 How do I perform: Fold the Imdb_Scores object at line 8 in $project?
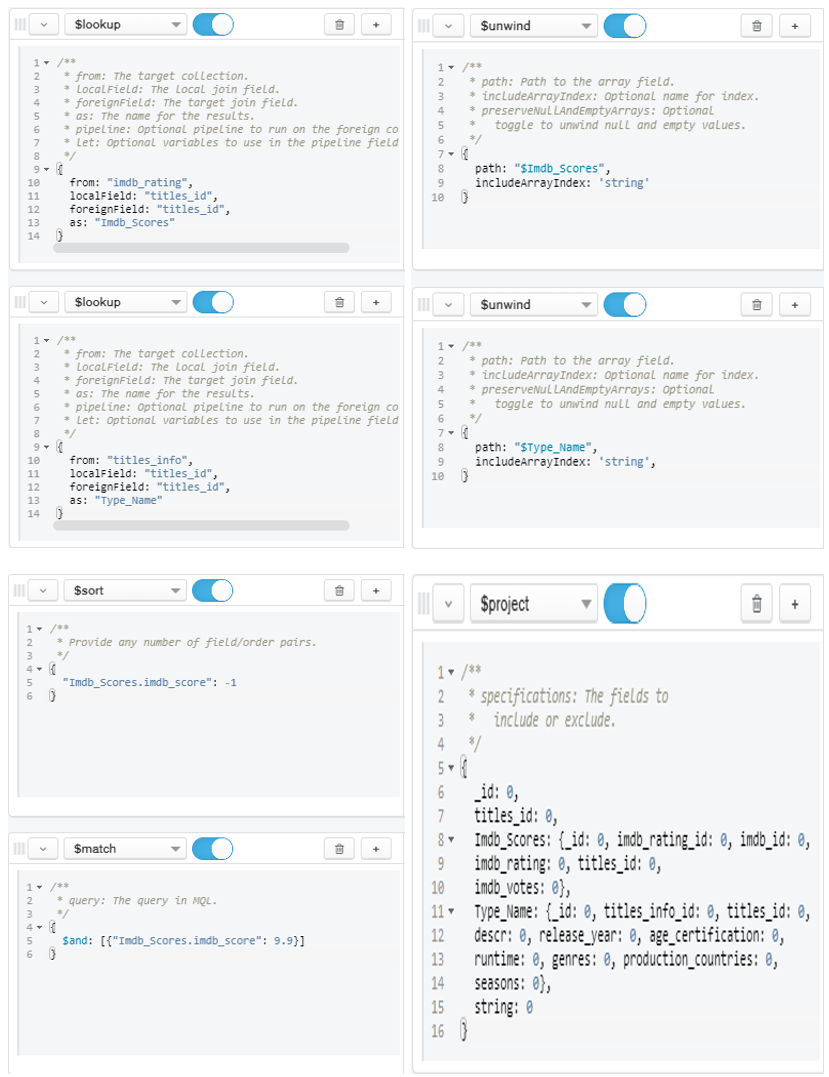click(x=451, y=839)
